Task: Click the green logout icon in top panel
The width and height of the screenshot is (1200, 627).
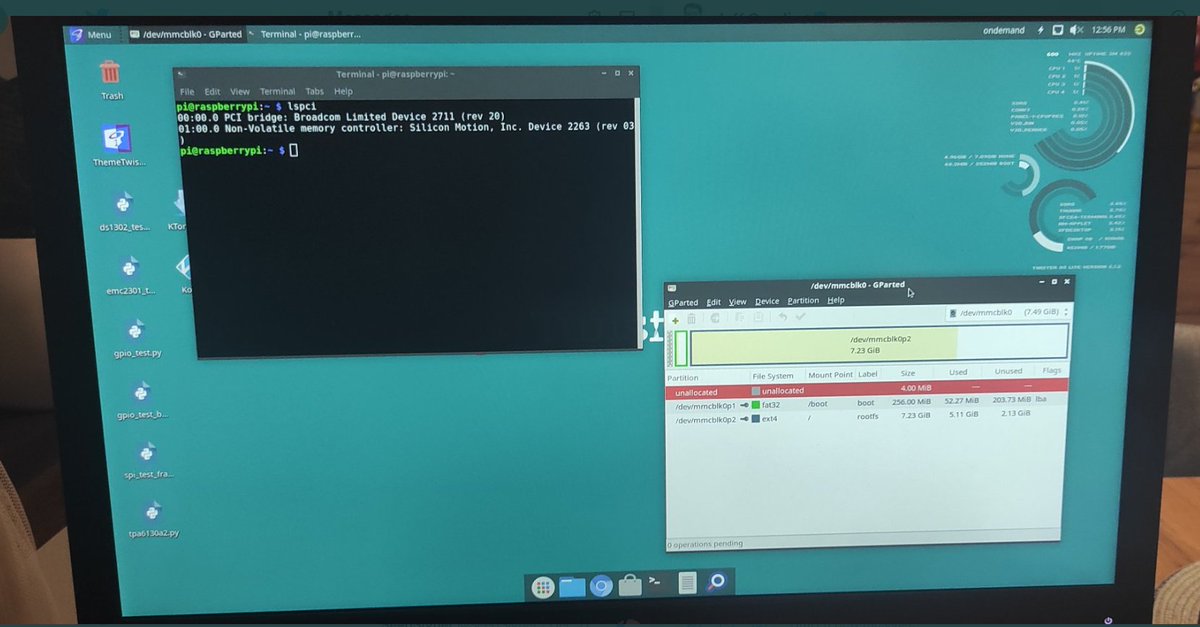Action: 1139,29
